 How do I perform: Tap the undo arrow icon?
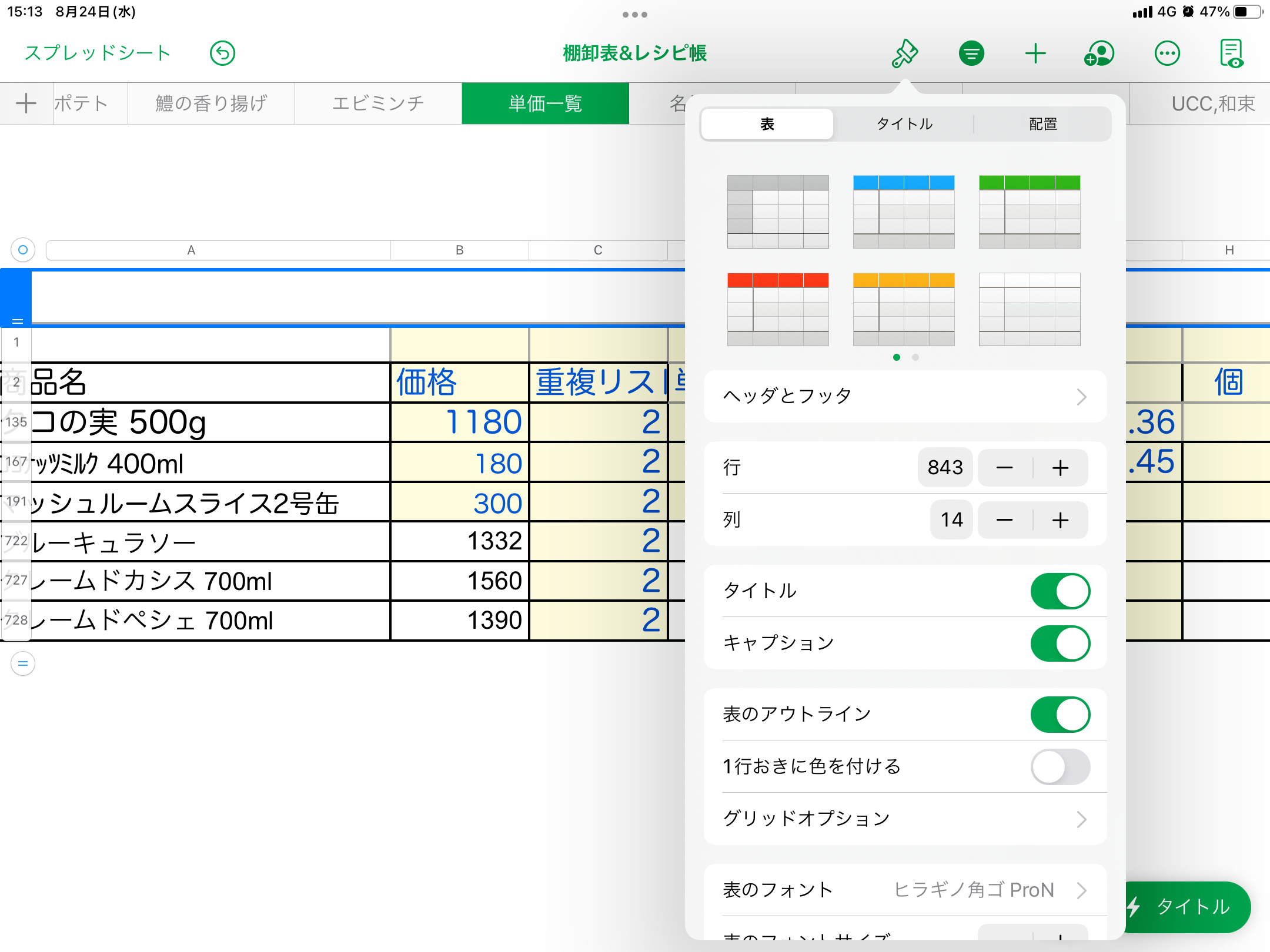pos(222,53)
